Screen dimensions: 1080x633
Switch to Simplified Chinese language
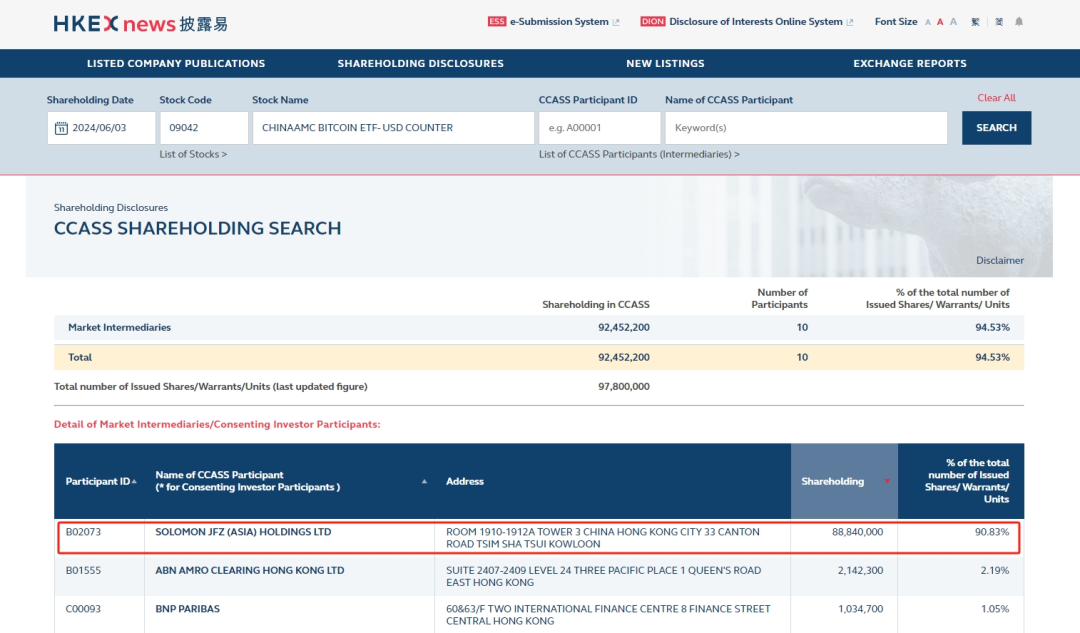click(x=999, y=22)
